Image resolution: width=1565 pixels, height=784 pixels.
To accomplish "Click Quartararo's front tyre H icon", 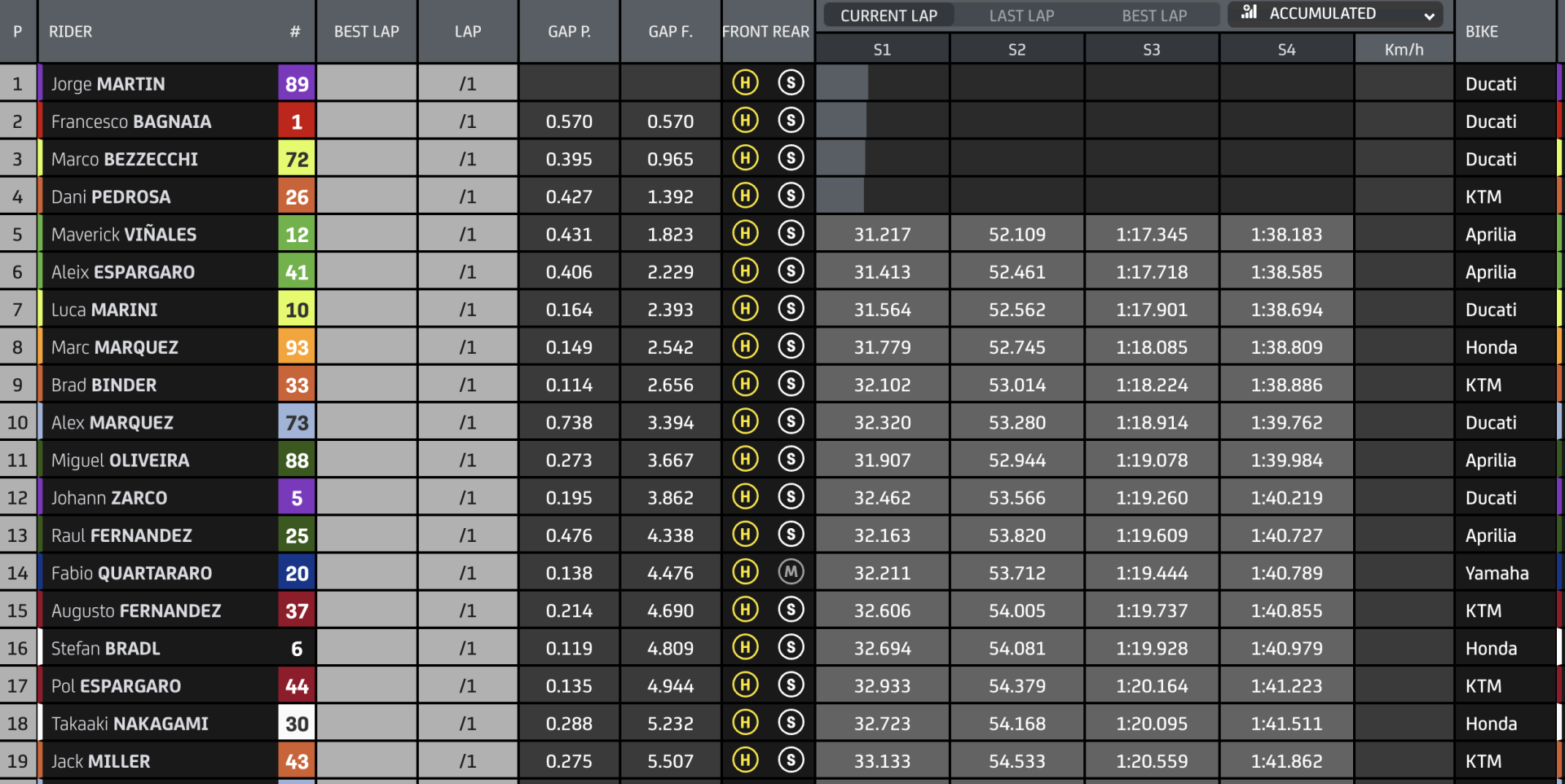I will pos(745,572).
